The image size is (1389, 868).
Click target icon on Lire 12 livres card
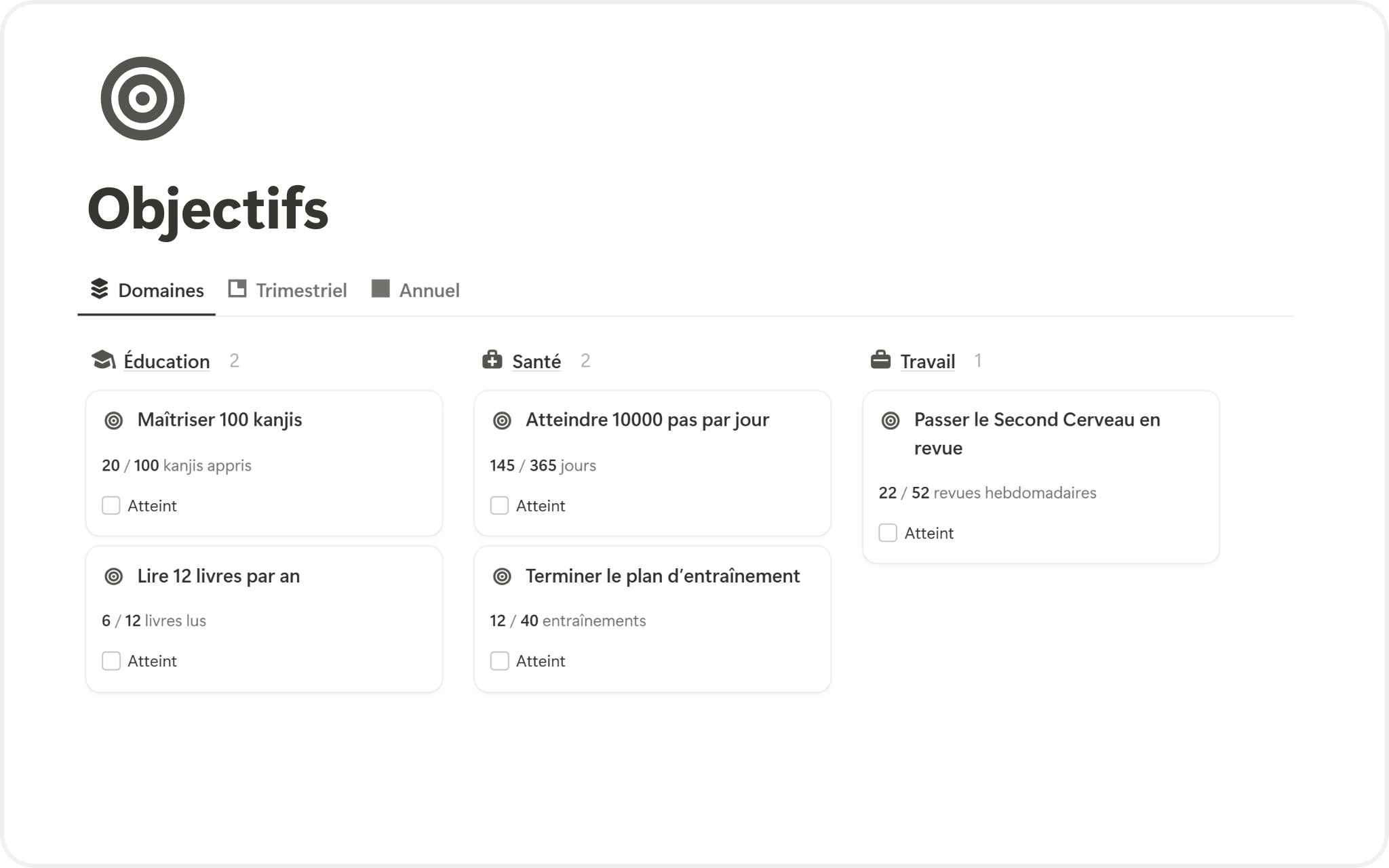[114, 576]
